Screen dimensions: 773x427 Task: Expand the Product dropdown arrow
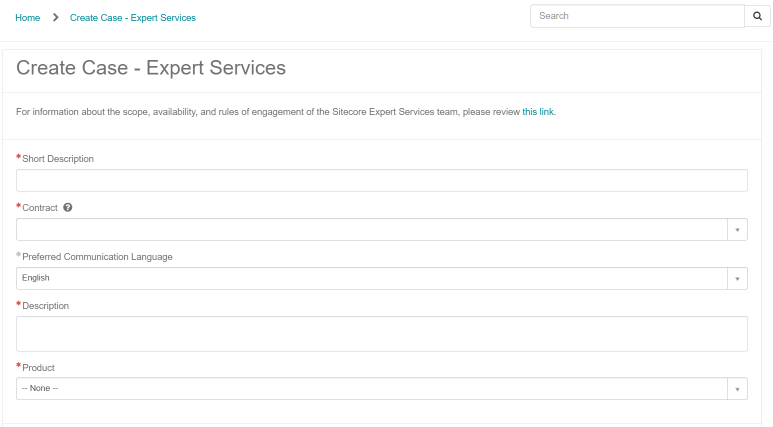738,389
